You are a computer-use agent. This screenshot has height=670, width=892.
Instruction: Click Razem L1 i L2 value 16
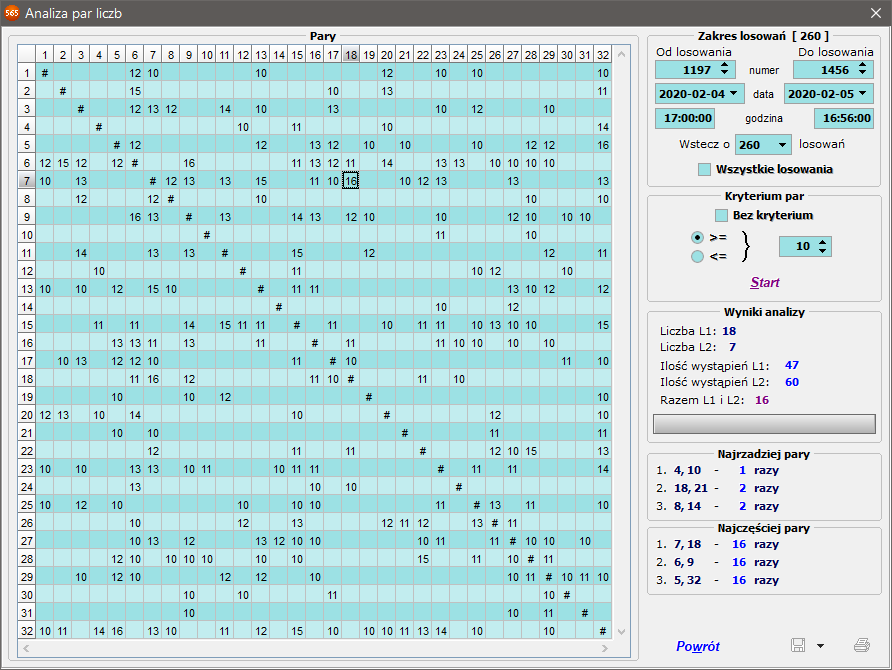tap(762, 400)
